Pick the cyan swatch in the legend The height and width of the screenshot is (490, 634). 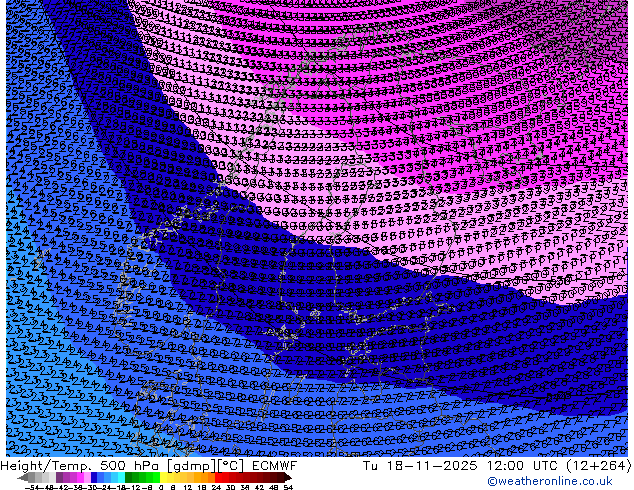[x=121, y=477]
